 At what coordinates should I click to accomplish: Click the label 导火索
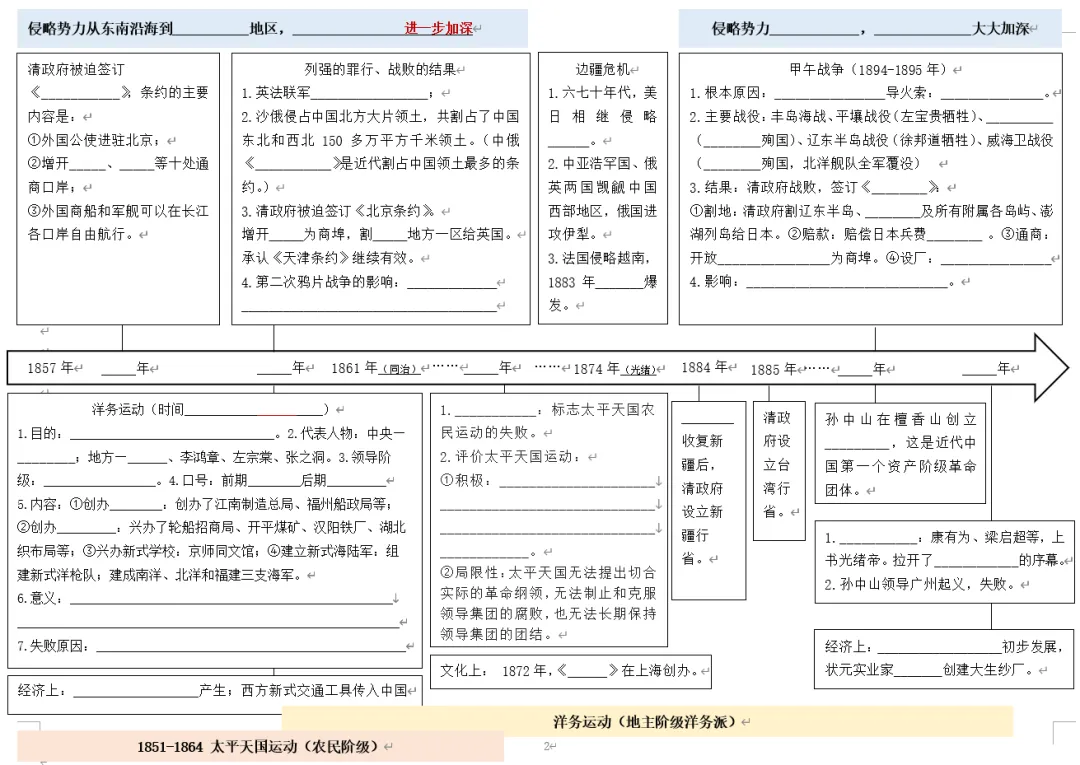(x=911, y=93)
